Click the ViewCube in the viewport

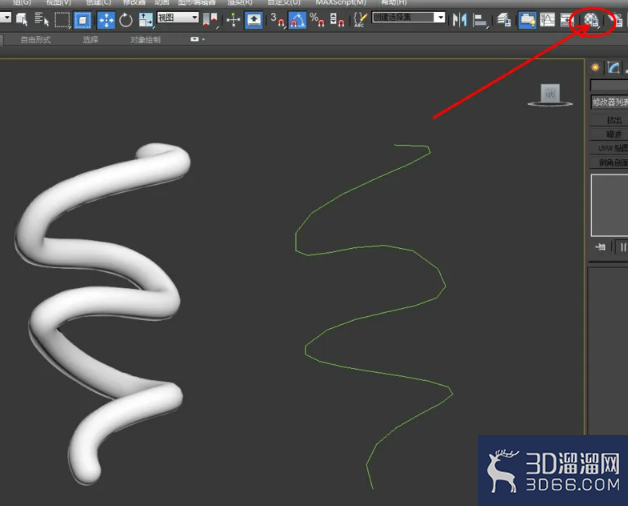[550, 95]
